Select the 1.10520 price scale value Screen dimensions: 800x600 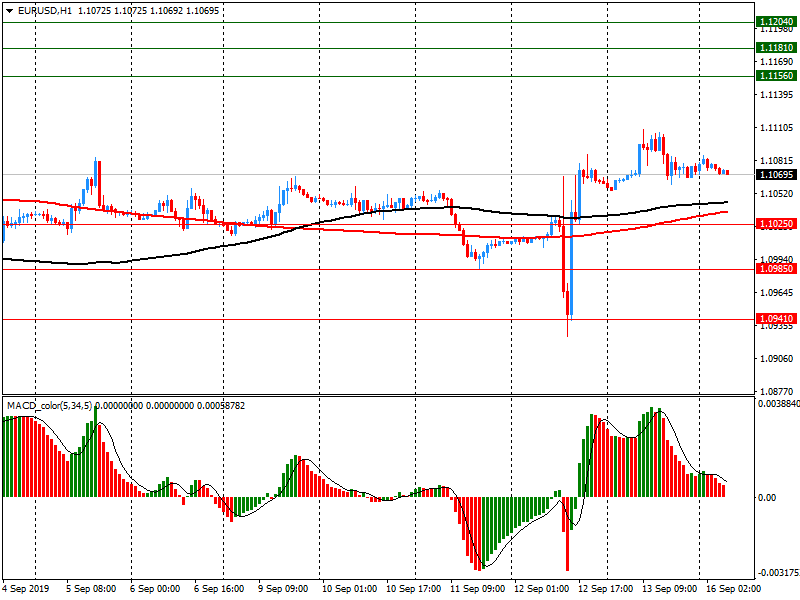[777, 193]
